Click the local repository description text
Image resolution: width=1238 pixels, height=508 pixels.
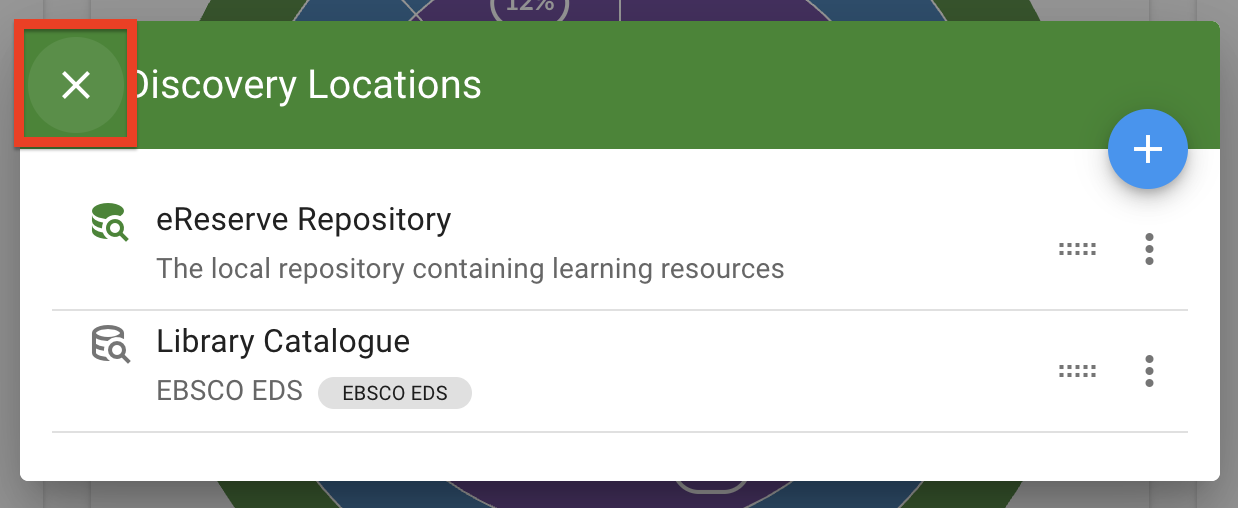tap(470, 269)
